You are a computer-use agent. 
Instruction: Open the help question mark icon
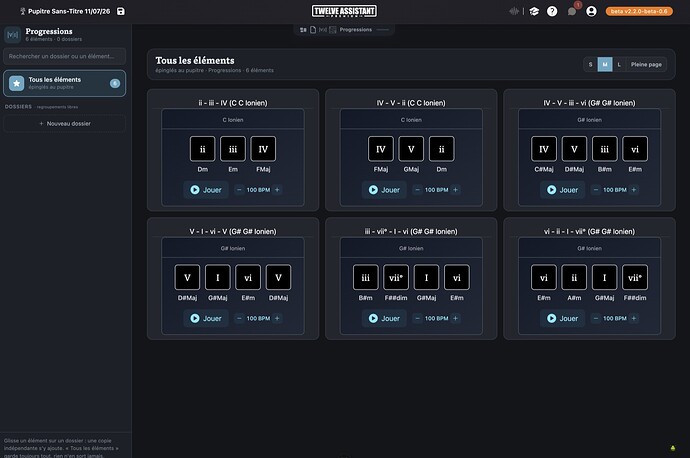click(552, 11)
